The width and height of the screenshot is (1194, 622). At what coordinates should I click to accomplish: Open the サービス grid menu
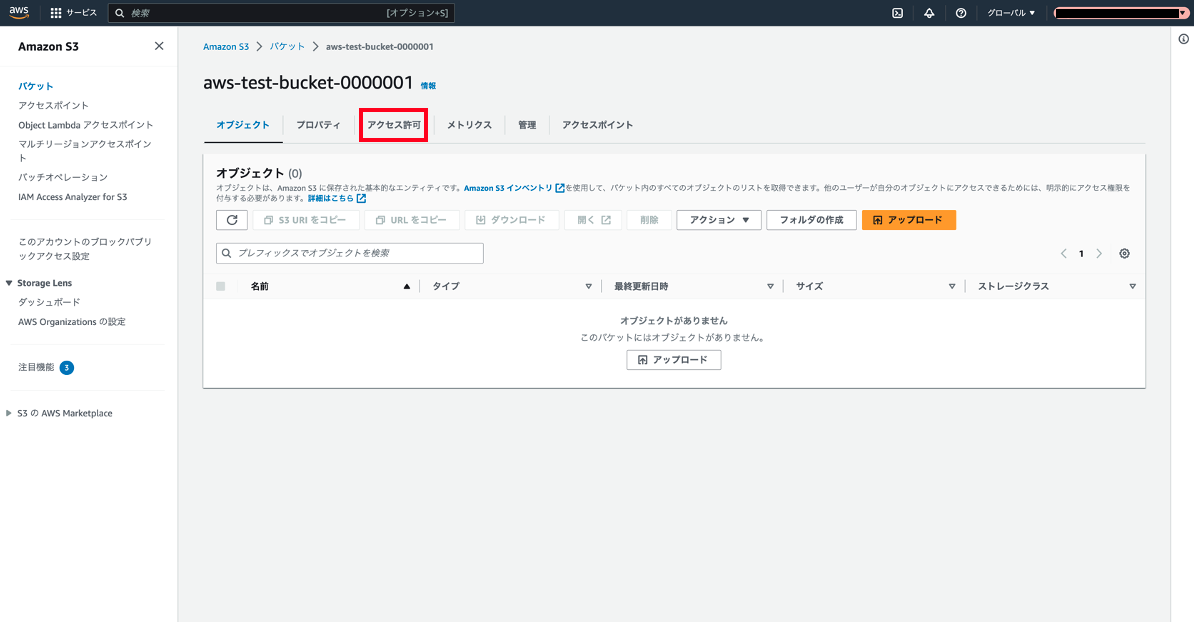[74, 13]
